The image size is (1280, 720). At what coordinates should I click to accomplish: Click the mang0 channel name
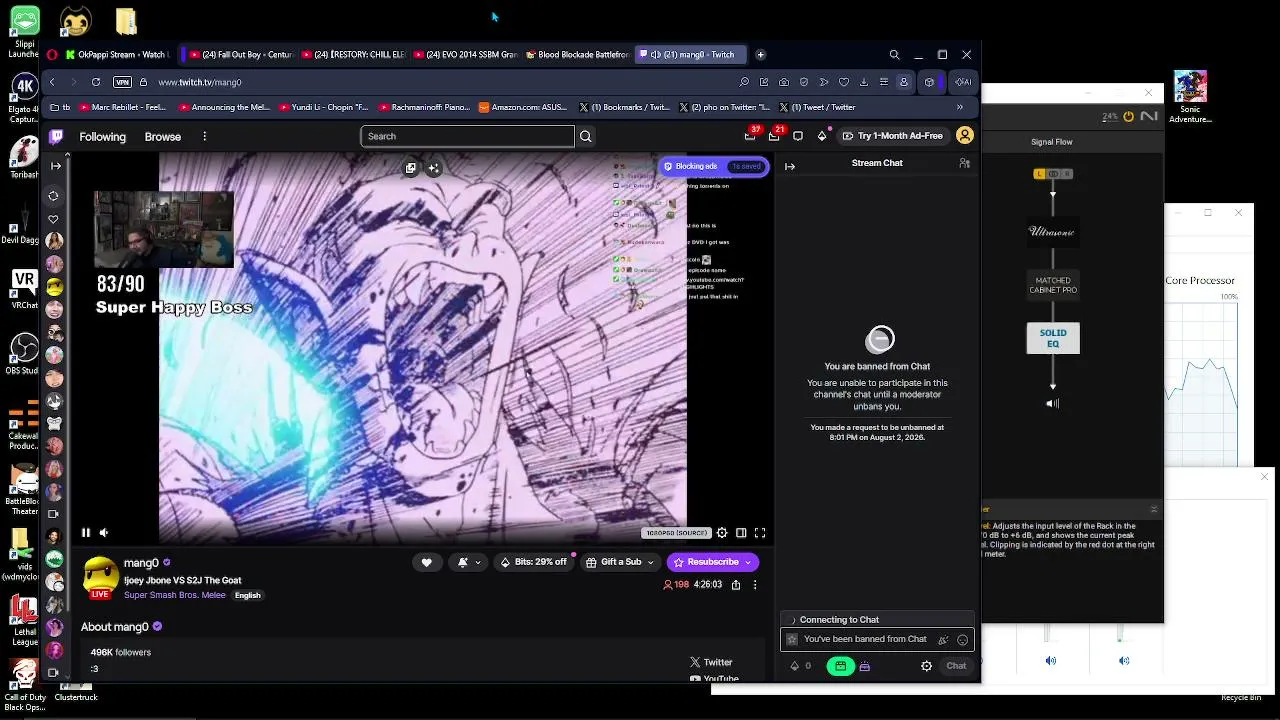pos(141,563)
